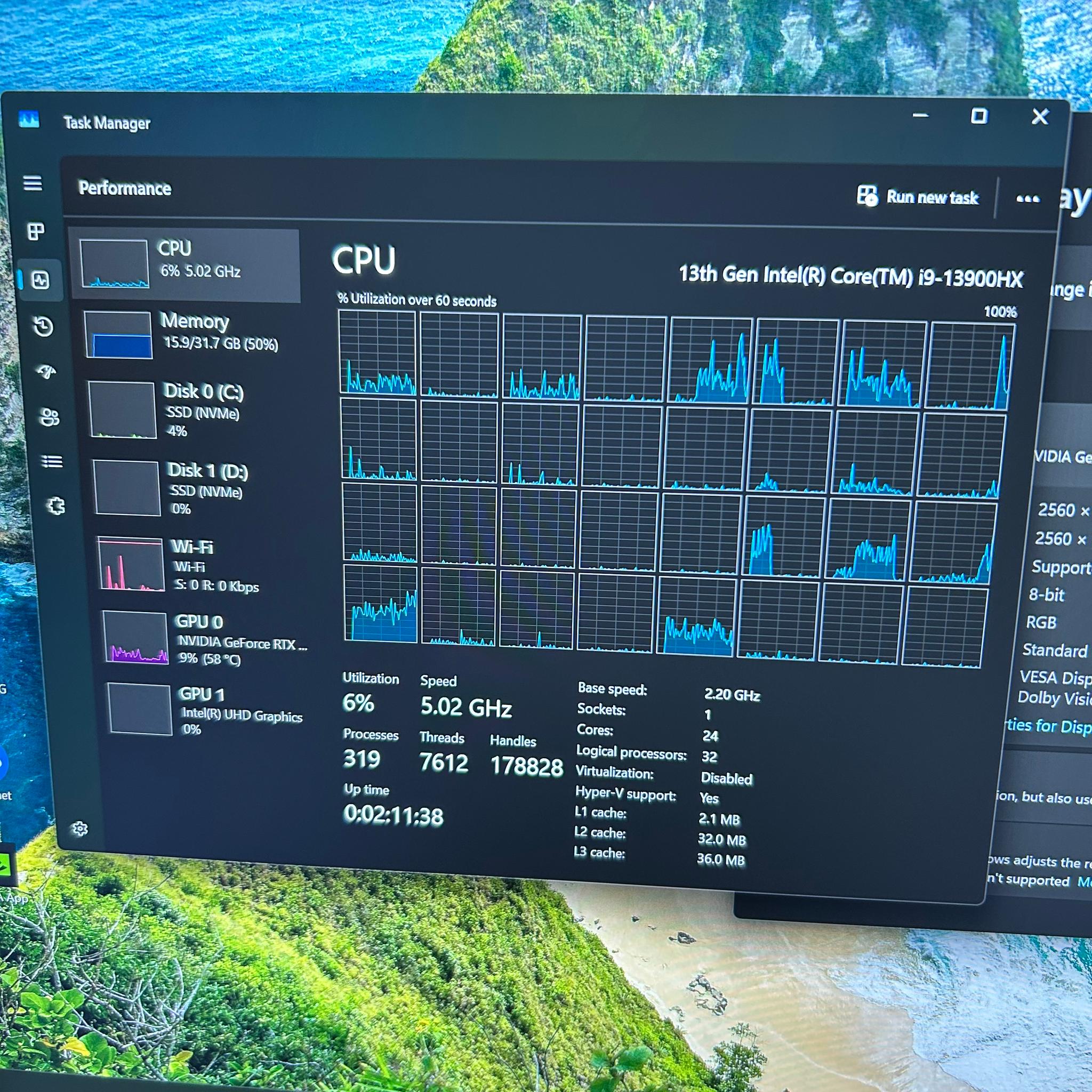This screenshot has height=1092, width=1092.
Task: Open the three-dot more options menu
Action: pos(1027,199)
